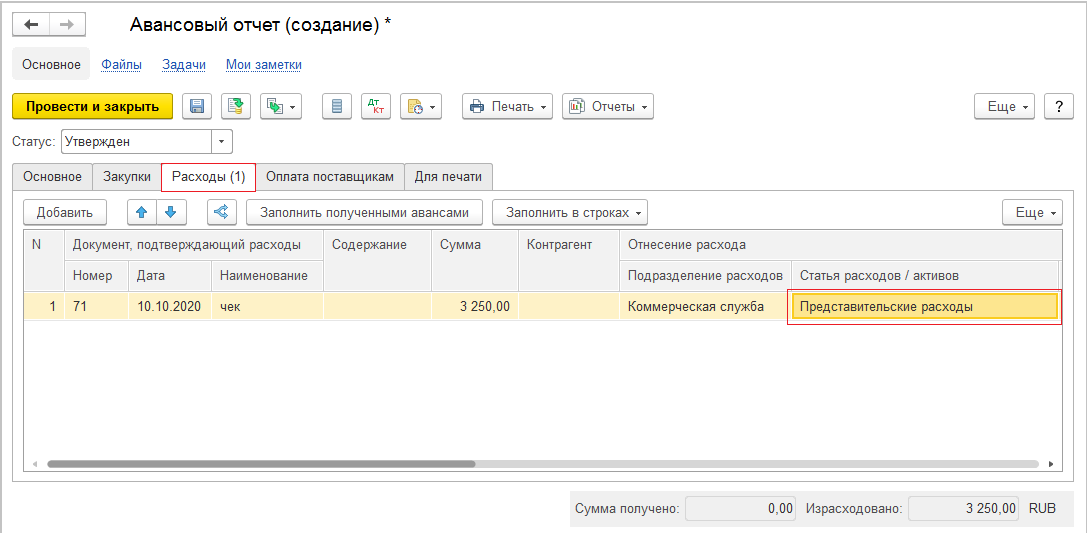The height and width of the screenshot is (533, 1088).
Task: Switch to the Закупки tab
Action: pos(127,177)
